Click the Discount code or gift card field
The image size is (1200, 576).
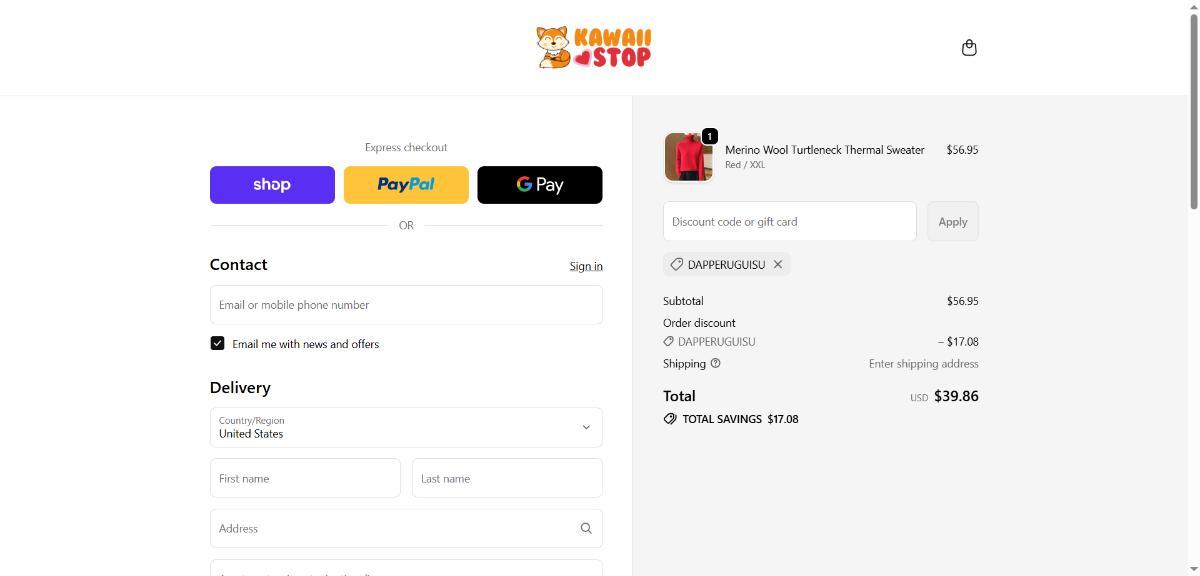coord(789,222)
